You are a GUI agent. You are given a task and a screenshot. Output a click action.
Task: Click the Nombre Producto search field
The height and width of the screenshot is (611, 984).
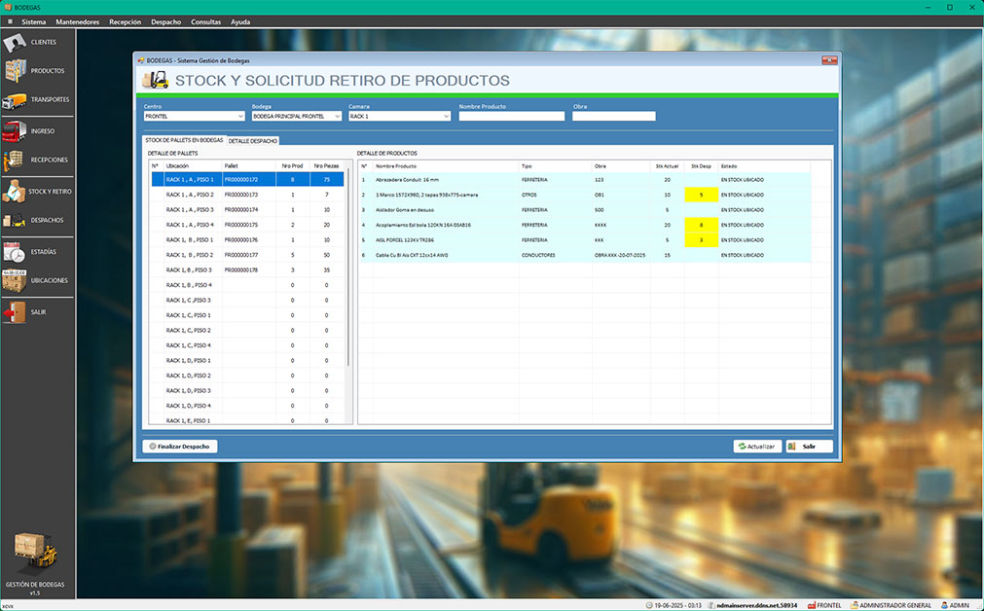coord(511,116)
